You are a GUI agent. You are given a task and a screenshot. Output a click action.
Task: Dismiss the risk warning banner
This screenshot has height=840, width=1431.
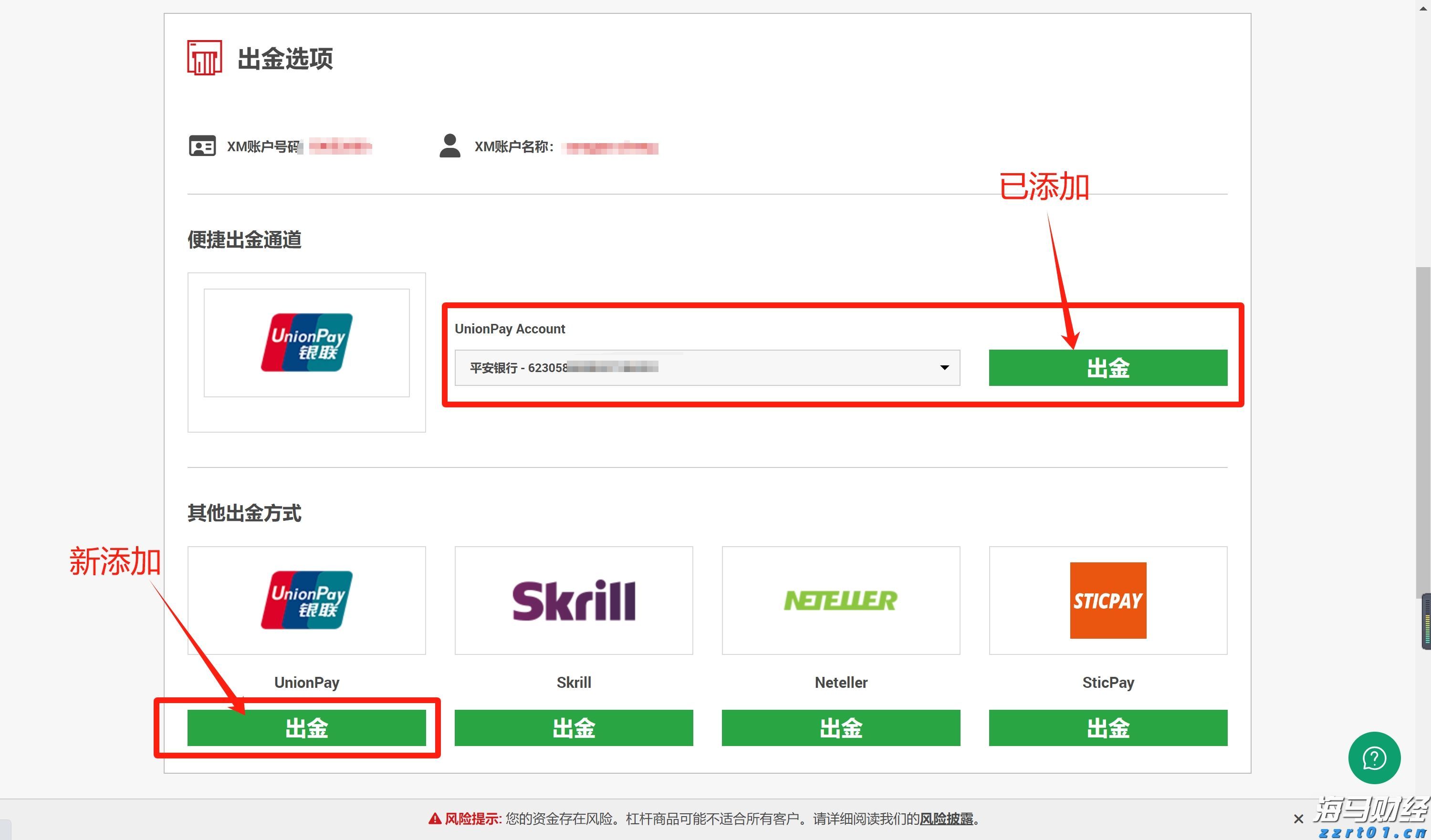click(1299, 819)
